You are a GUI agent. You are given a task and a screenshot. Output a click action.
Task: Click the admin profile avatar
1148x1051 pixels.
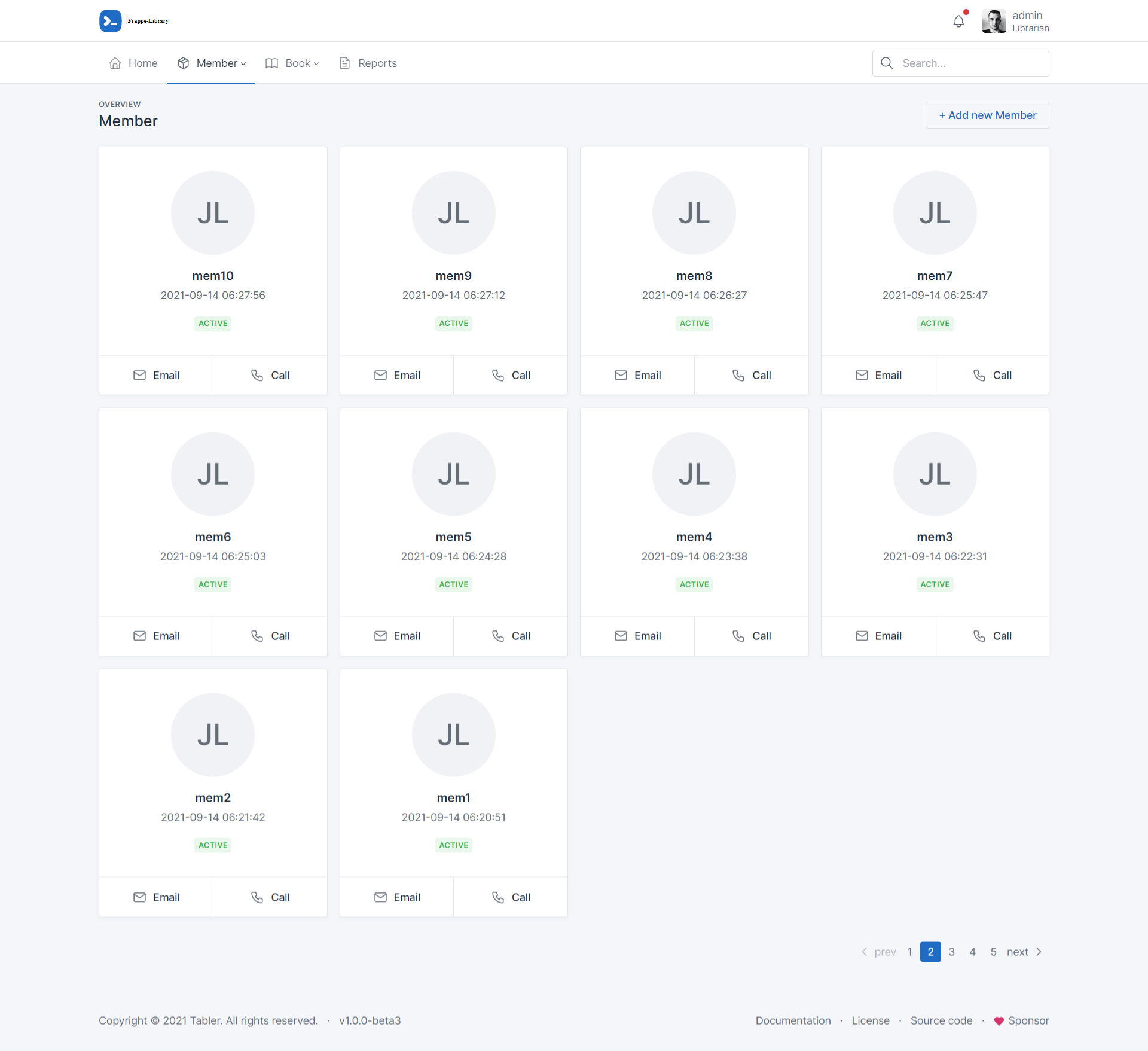pyautogui.click(x=994, y=22)
